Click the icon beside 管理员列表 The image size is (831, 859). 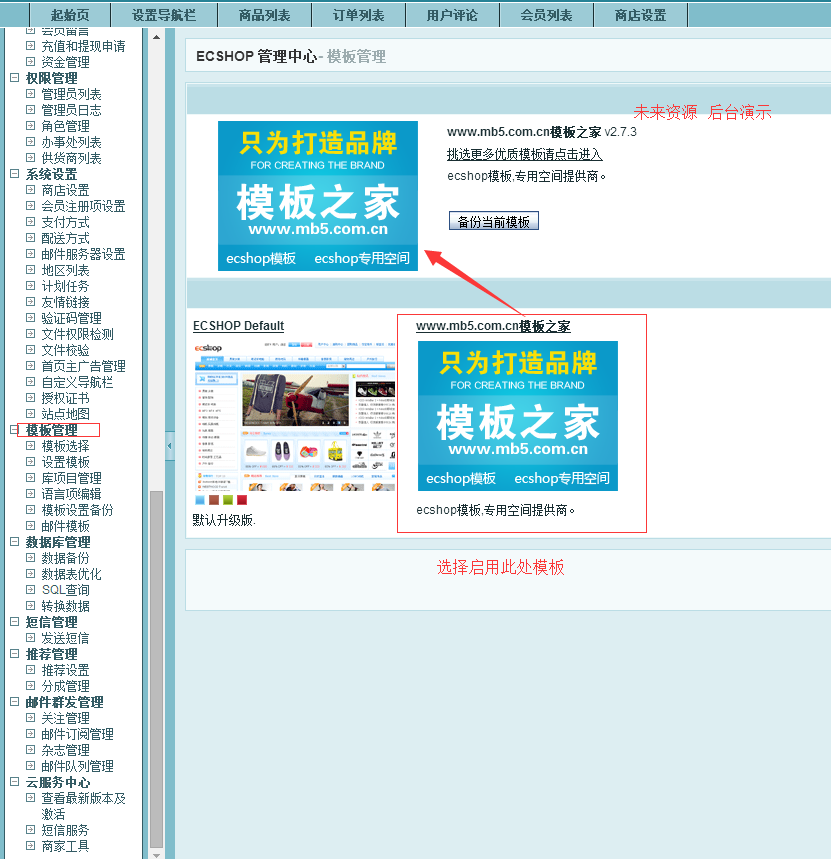point(31,94)
